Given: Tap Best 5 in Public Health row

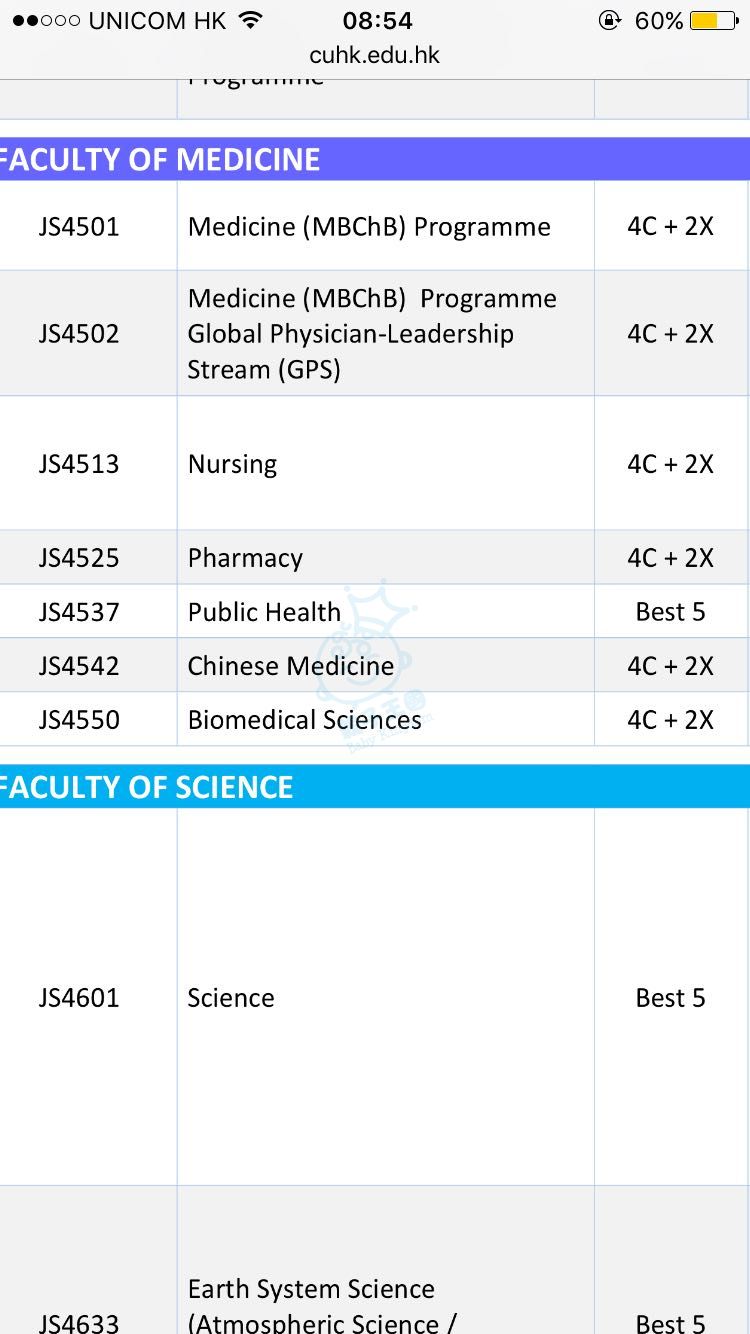Looking at the screenshot, I should pyautogui.click(x=670, y=612).
